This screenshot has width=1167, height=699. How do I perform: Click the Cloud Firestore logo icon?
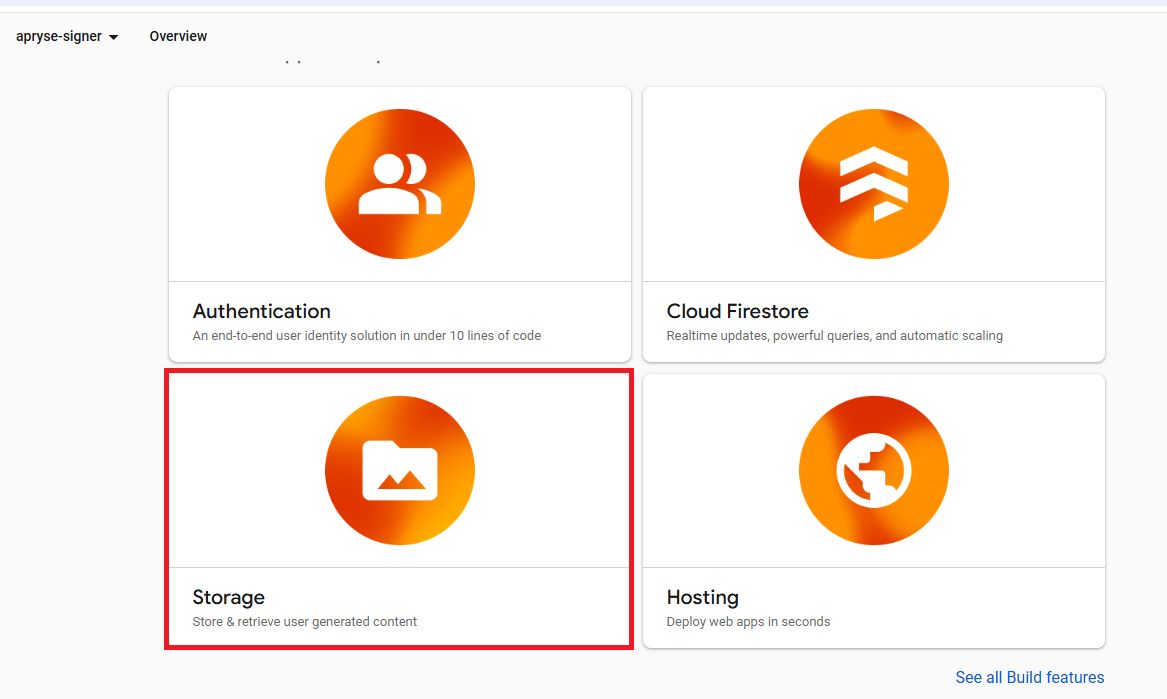[x=873, y=184]
